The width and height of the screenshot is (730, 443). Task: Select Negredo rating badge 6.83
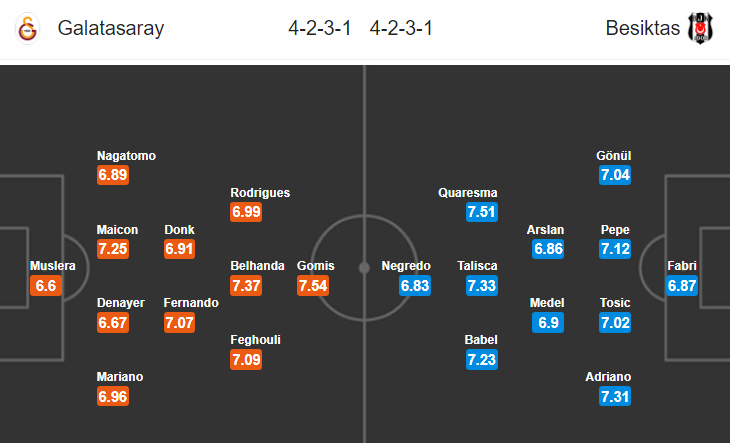(415, 285)
